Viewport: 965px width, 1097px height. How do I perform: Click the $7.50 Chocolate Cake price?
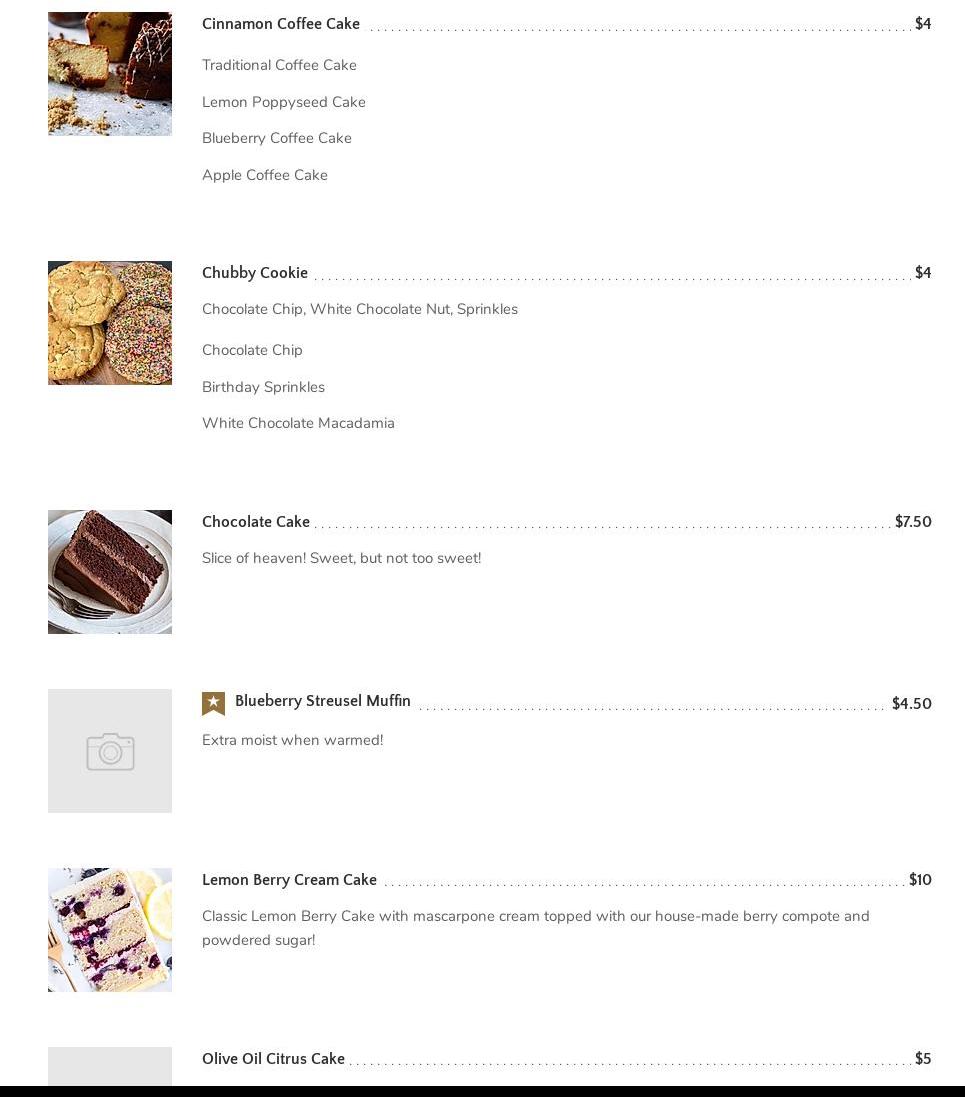pos(913,522)
